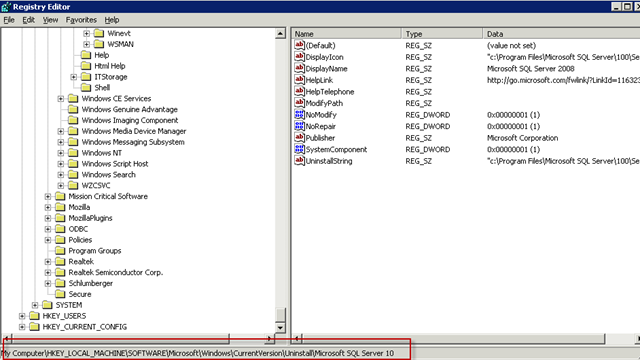Click the Windows Imaging Component folder icon
This screenshot has height=360, width=640.
click(73, 120)
